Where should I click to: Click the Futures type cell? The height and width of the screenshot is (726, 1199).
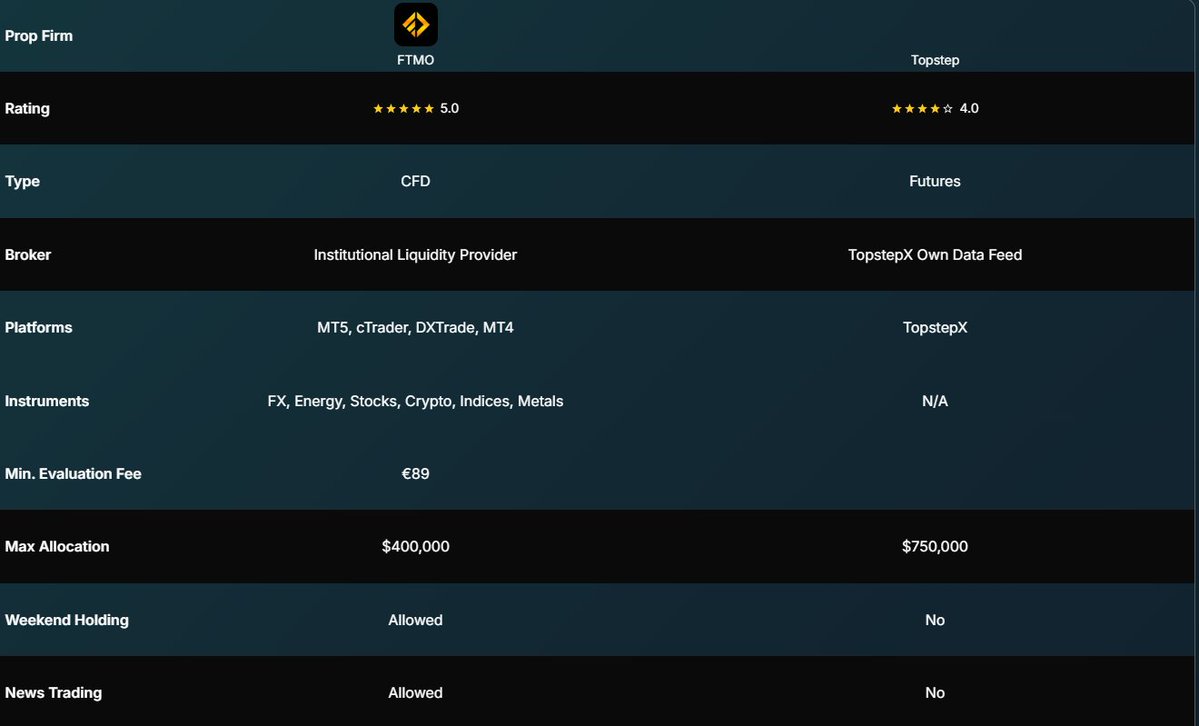click(x=935, y=181)
